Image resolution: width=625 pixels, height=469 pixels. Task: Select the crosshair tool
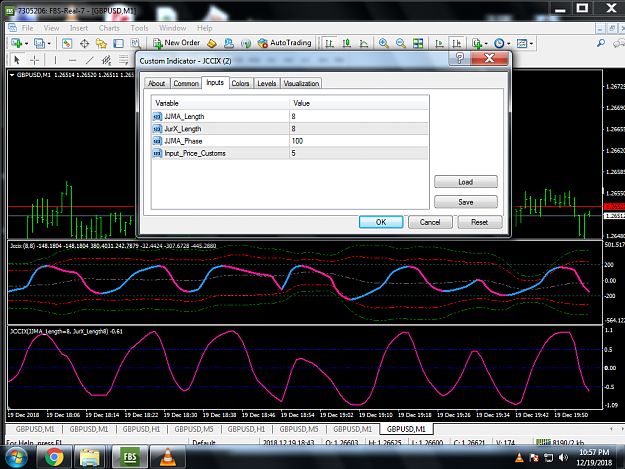click(x=35, y=60)
